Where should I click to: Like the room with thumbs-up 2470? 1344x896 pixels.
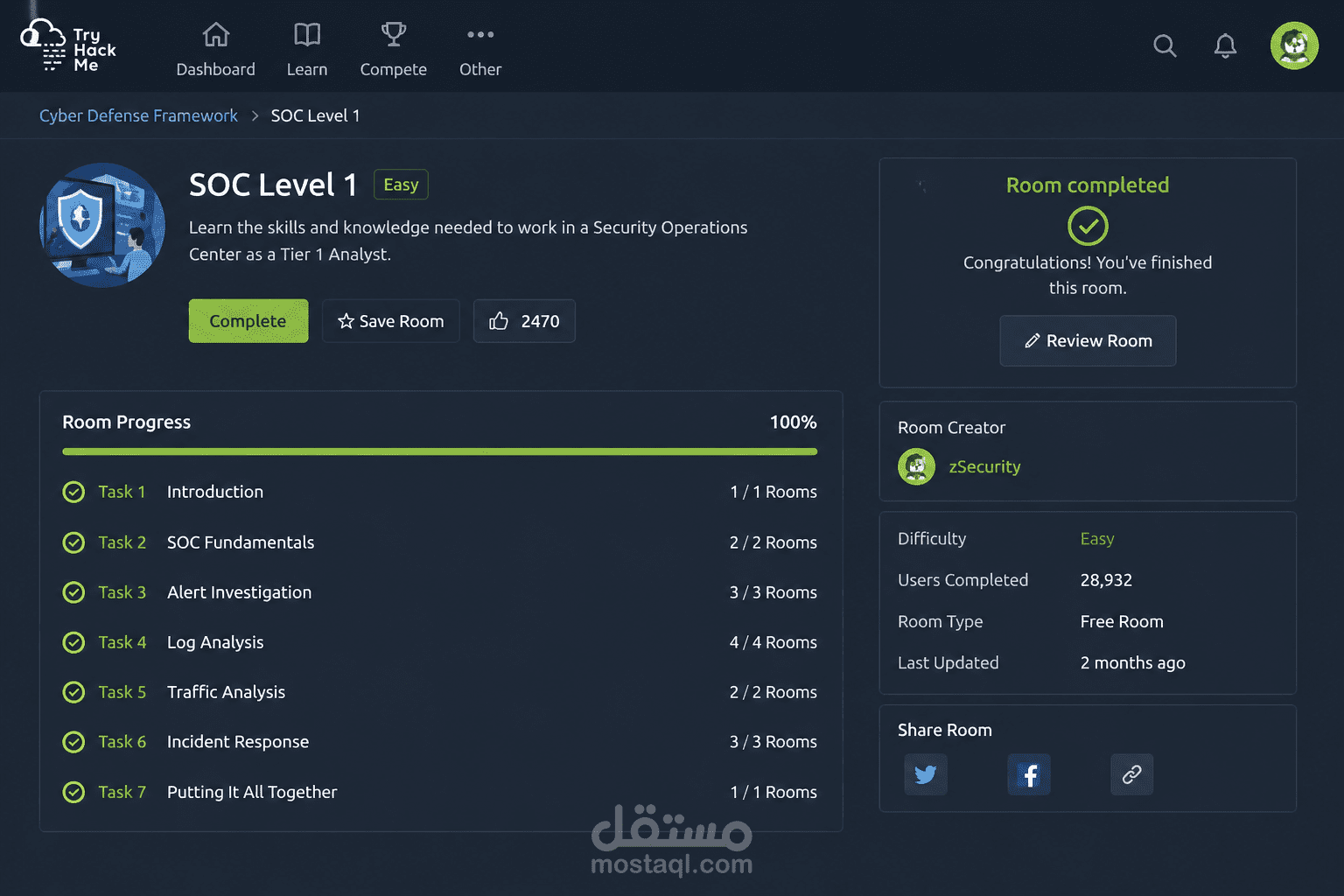(x=524, y=321)
